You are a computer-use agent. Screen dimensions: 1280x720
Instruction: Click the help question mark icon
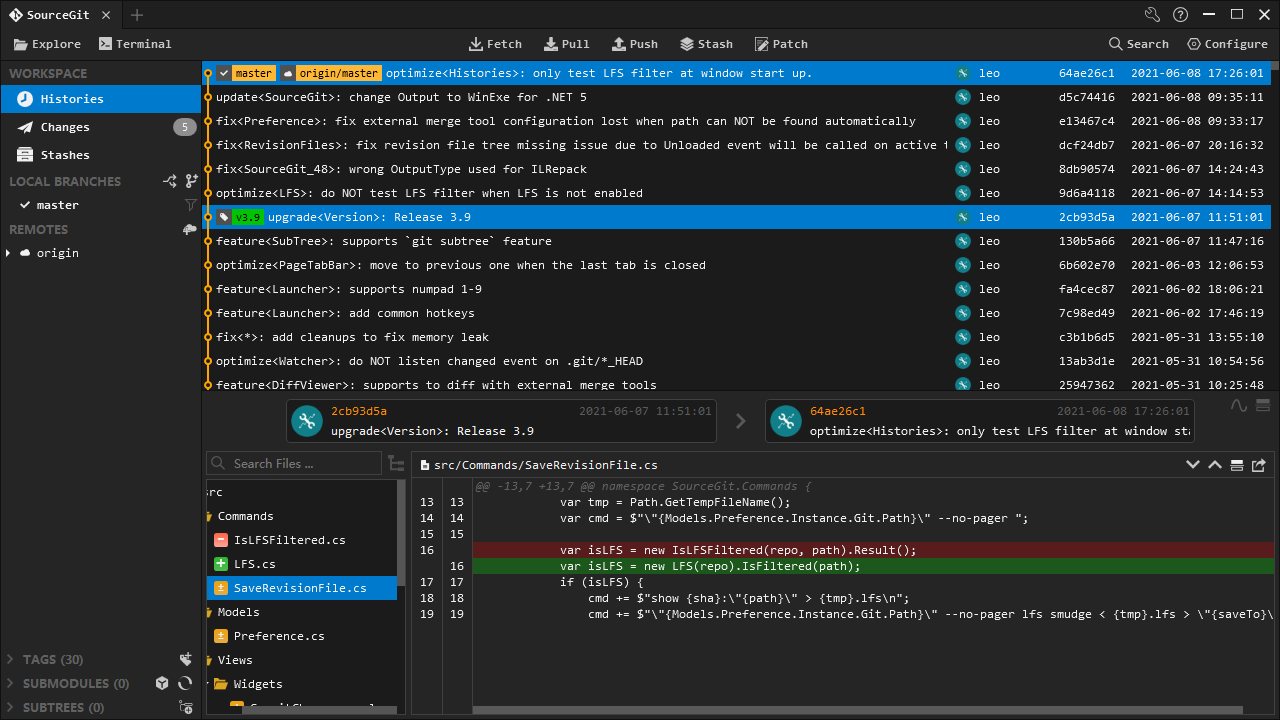(x=1181, y=15)
